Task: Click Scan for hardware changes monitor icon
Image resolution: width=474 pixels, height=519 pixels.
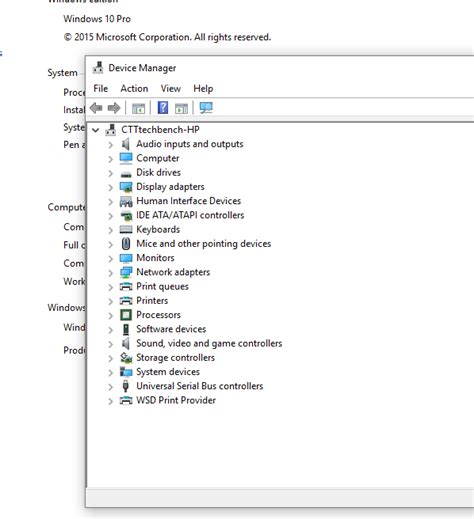Action: 206,108
